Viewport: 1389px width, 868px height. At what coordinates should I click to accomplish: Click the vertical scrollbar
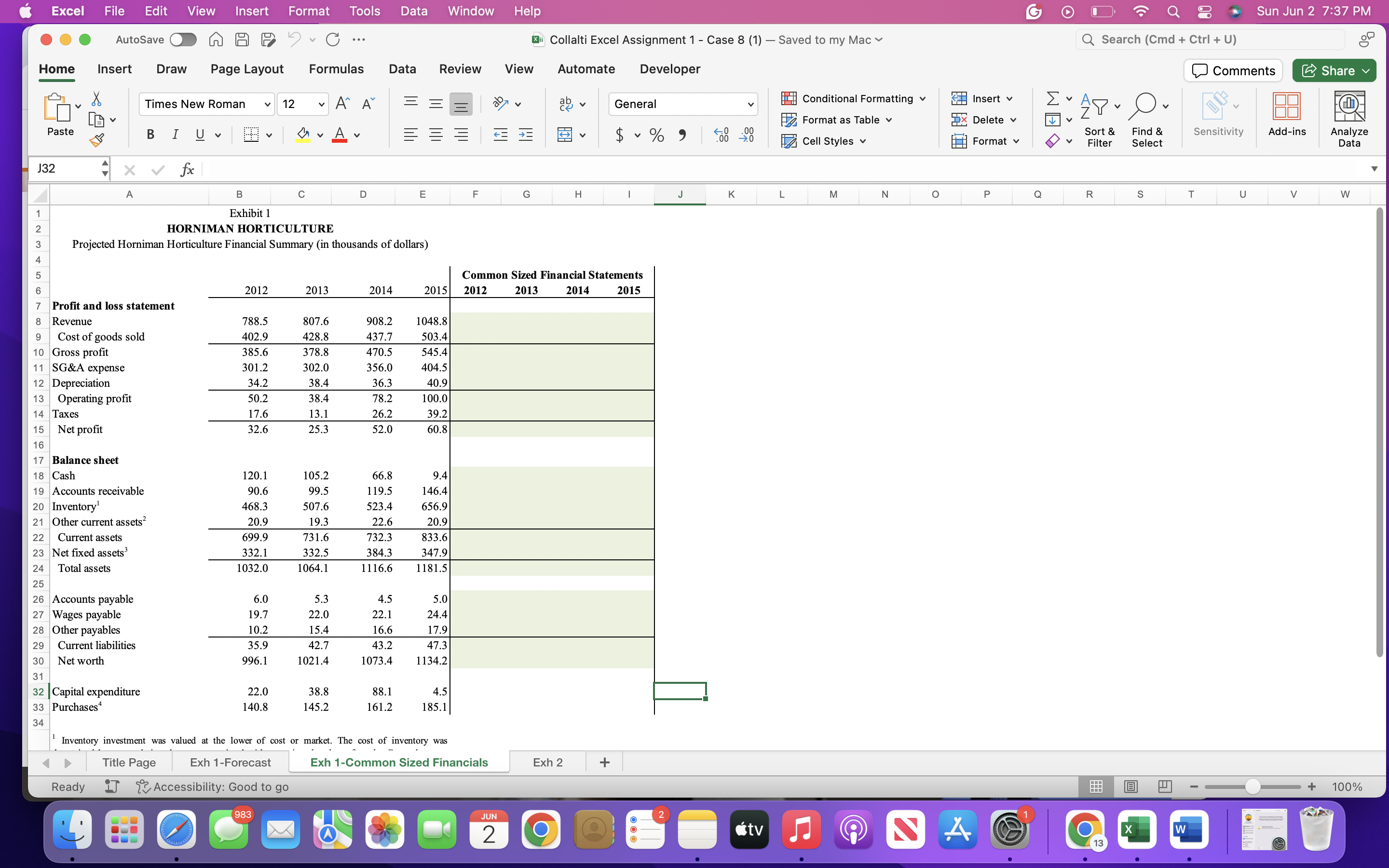tap(1380, 433)
